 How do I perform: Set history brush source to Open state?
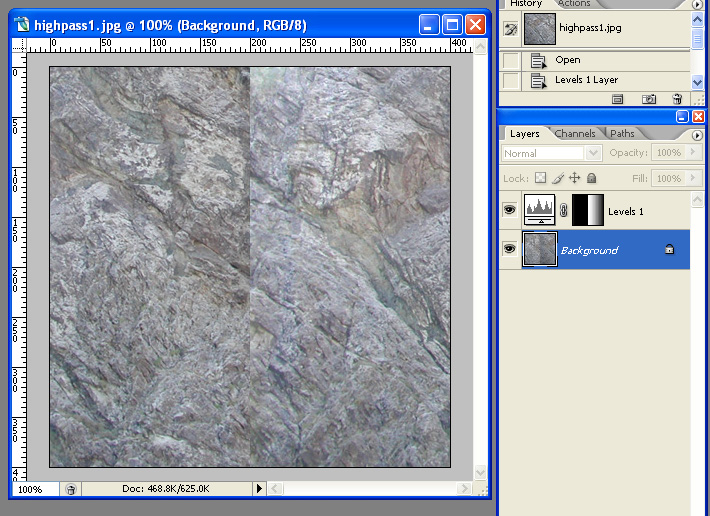click(x=510, y=60)
